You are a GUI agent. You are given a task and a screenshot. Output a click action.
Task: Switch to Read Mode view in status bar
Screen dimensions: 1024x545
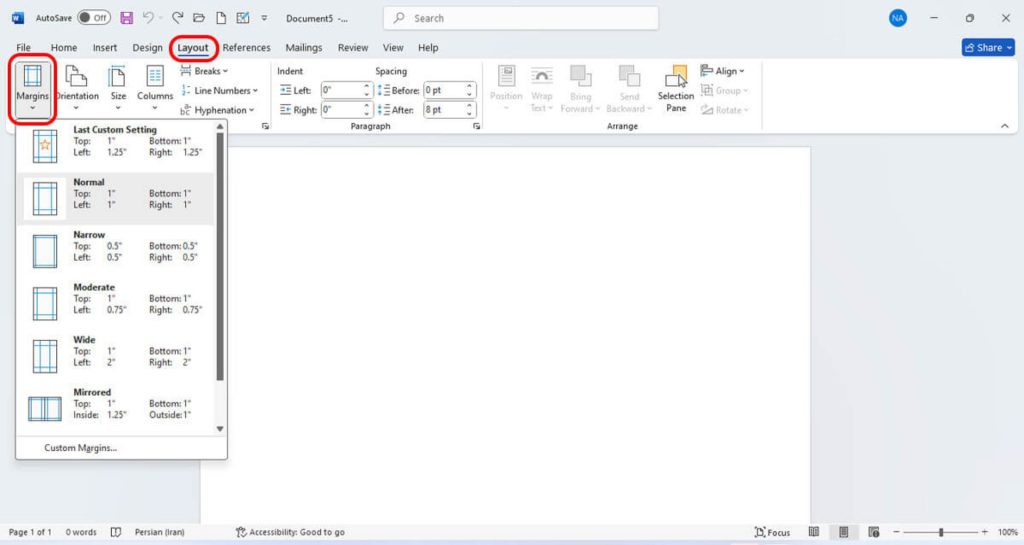814,532
